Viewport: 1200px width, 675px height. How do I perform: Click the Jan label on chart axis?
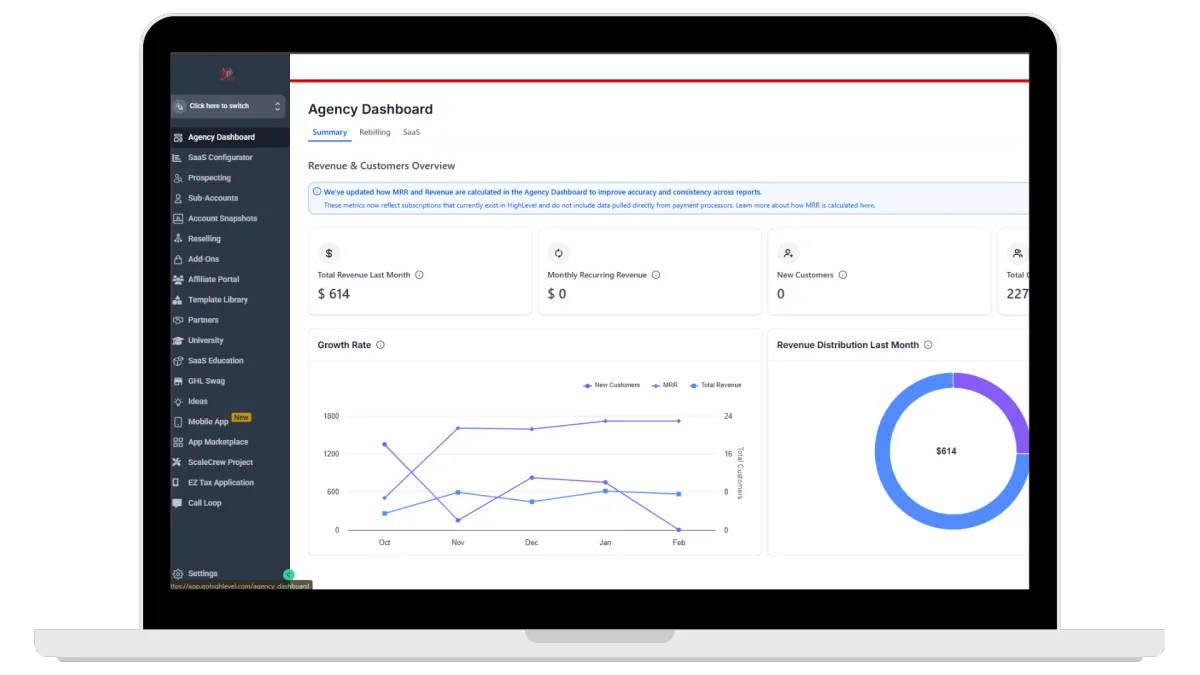click(605, 543)
